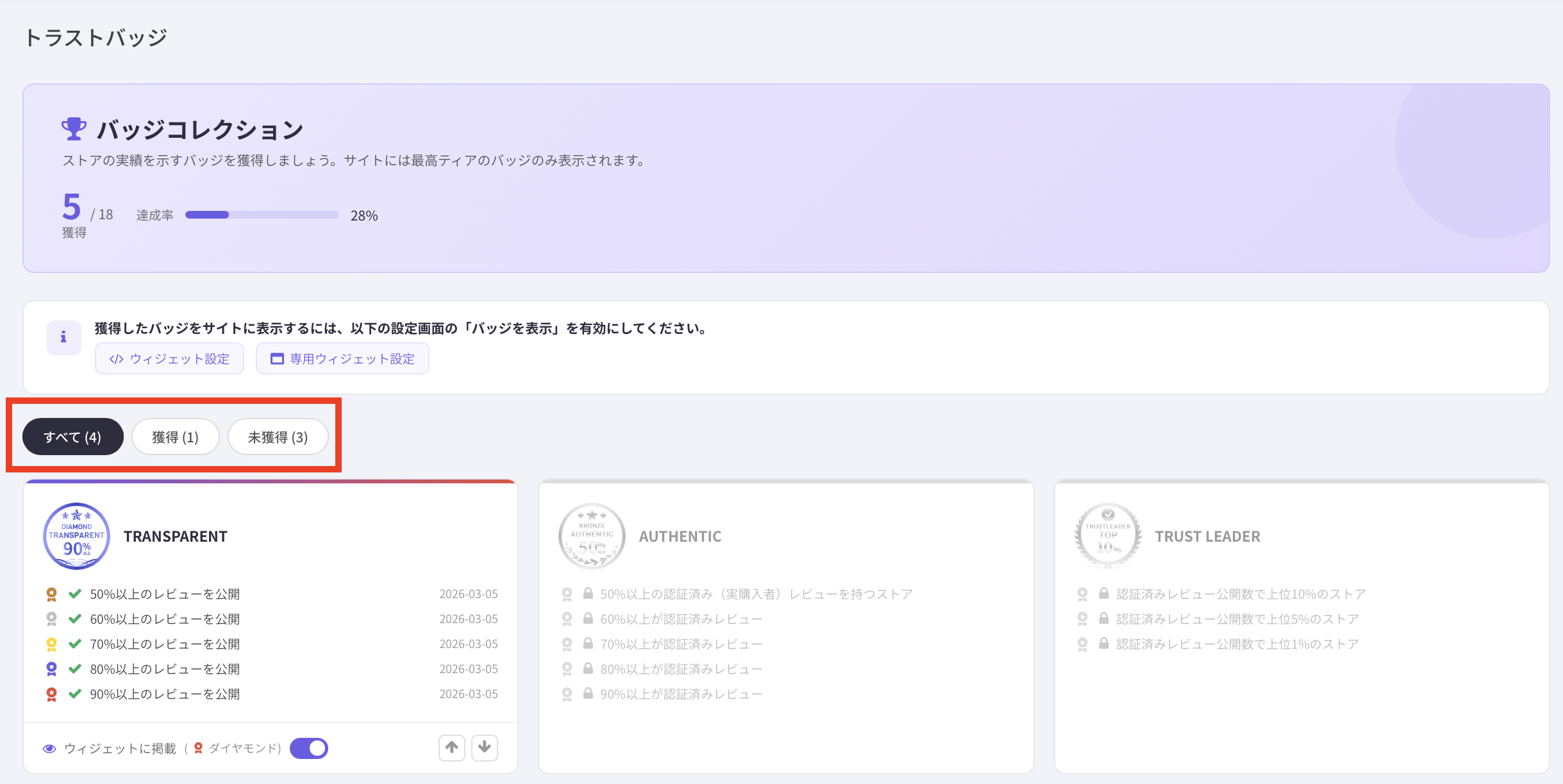Click the bronze medal icon for 50%以上のレビューを公開
Screen dimensions: 1563x784
[52, 594]
